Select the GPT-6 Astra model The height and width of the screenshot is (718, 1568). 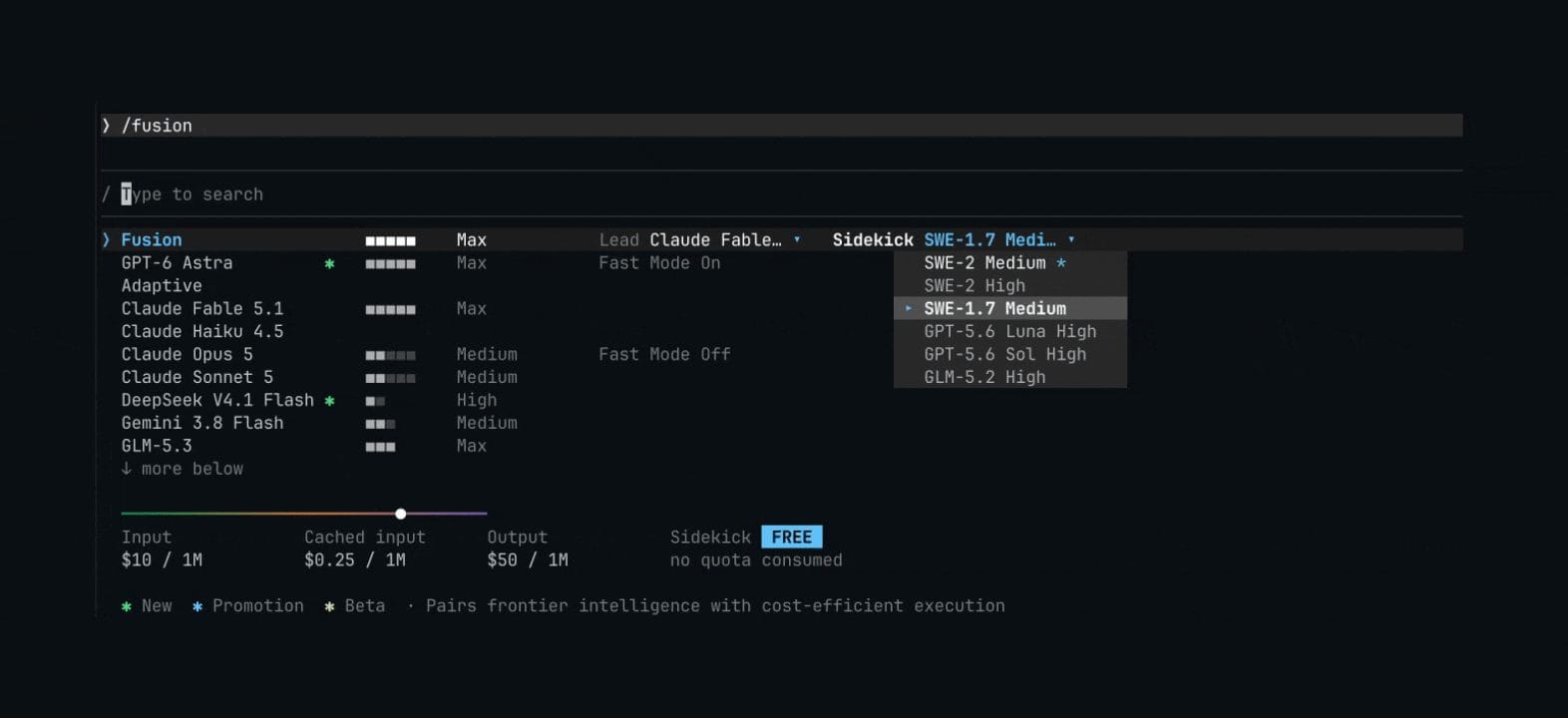click(x=177, y=263)
